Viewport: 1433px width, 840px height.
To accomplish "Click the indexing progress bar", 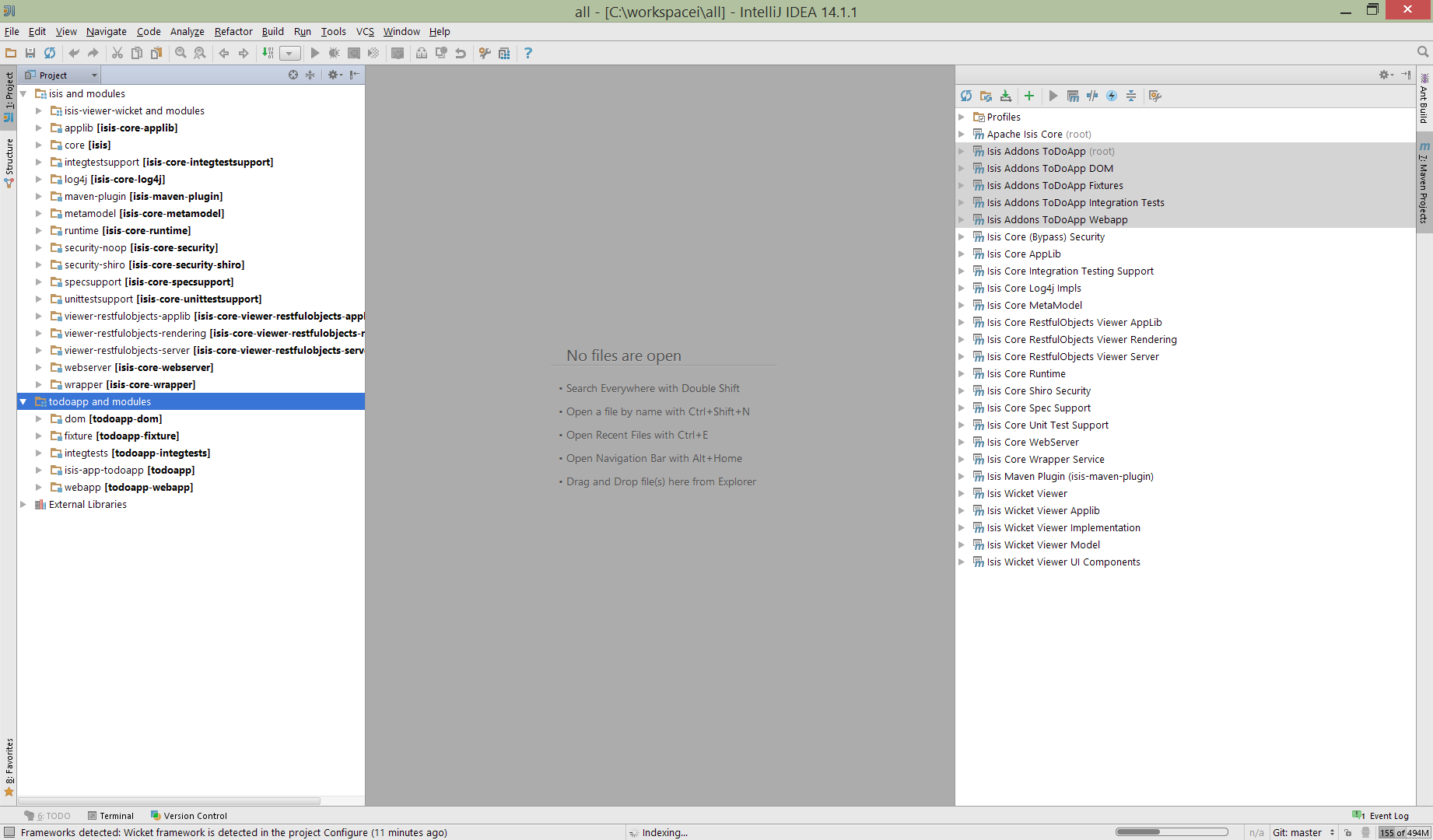I will click(x=1171, y=832).
